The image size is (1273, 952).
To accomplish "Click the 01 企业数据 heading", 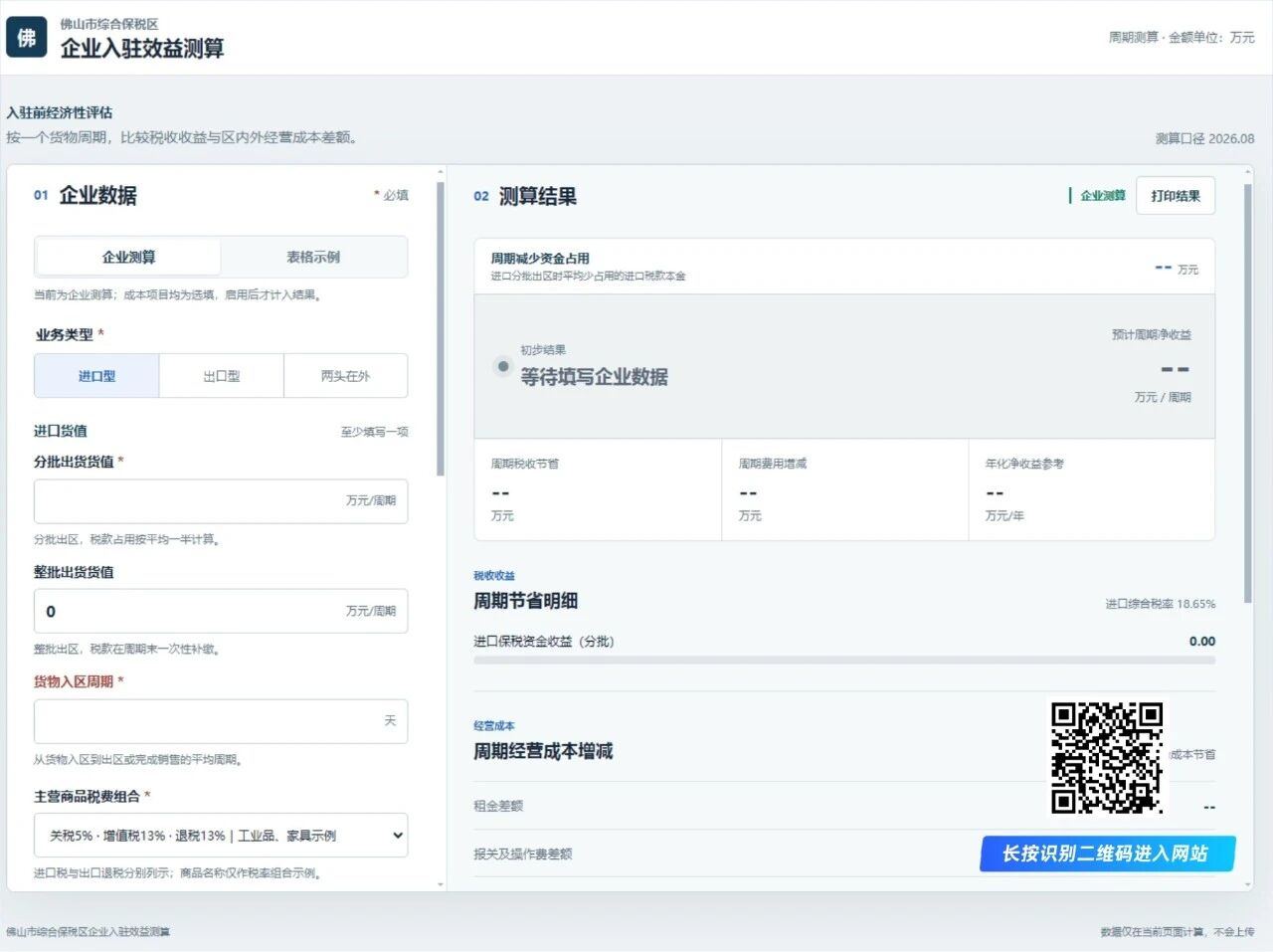I will 86,196.
